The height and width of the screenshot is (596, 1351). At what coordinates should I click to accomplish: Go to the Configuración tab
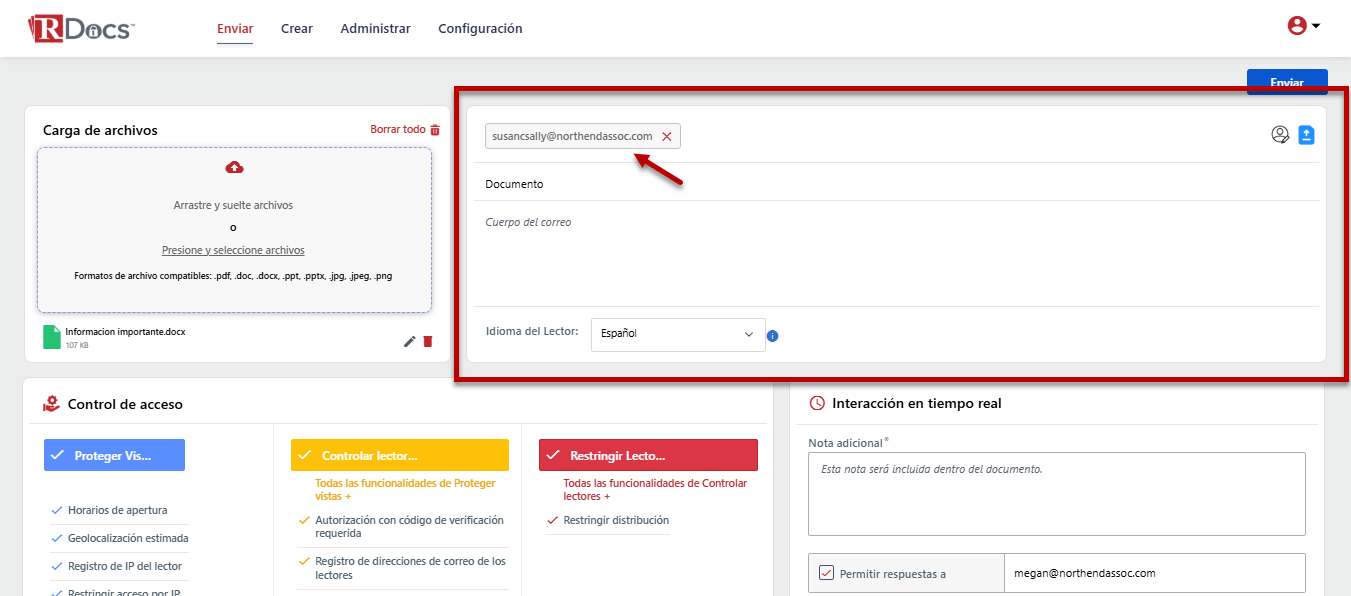(480, 29)
